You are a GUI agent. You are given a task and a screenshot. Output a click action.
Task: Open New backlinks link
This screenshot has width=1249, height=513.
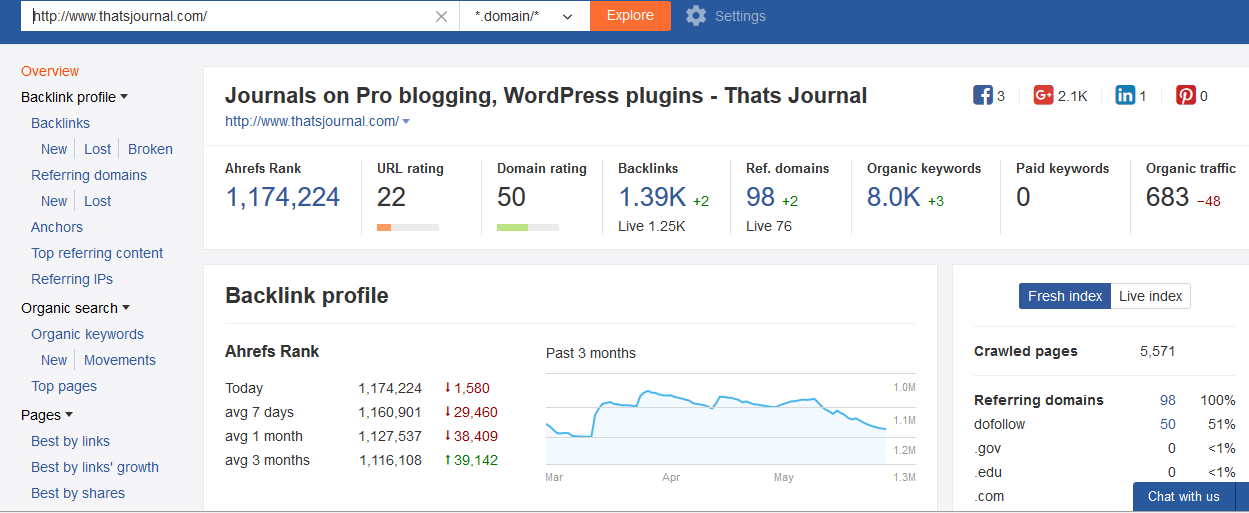point(54,149)
